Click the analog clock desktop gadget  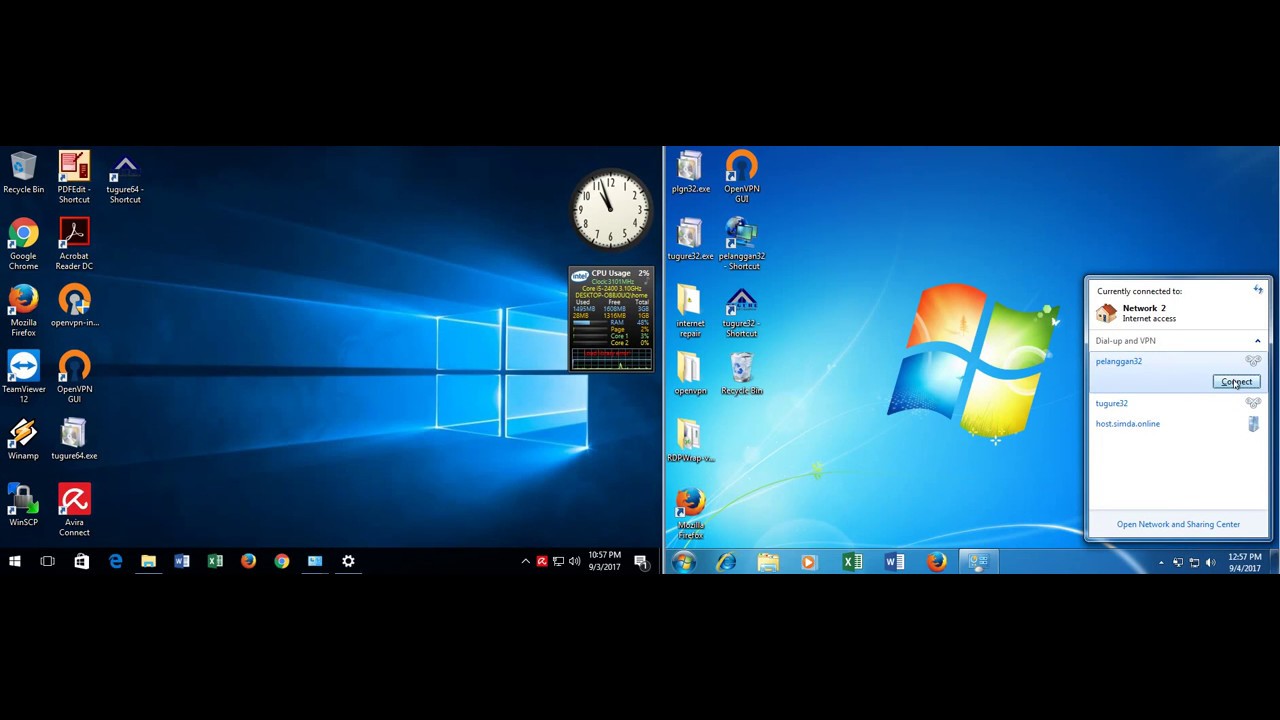(x=611, y=209)
